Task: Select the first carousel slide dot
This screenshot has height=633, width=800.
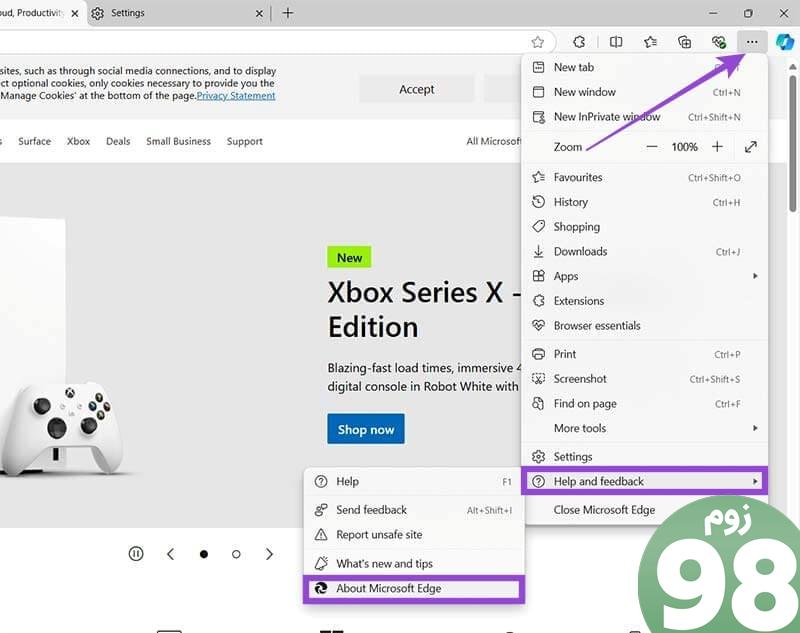Action: point(204,554)
